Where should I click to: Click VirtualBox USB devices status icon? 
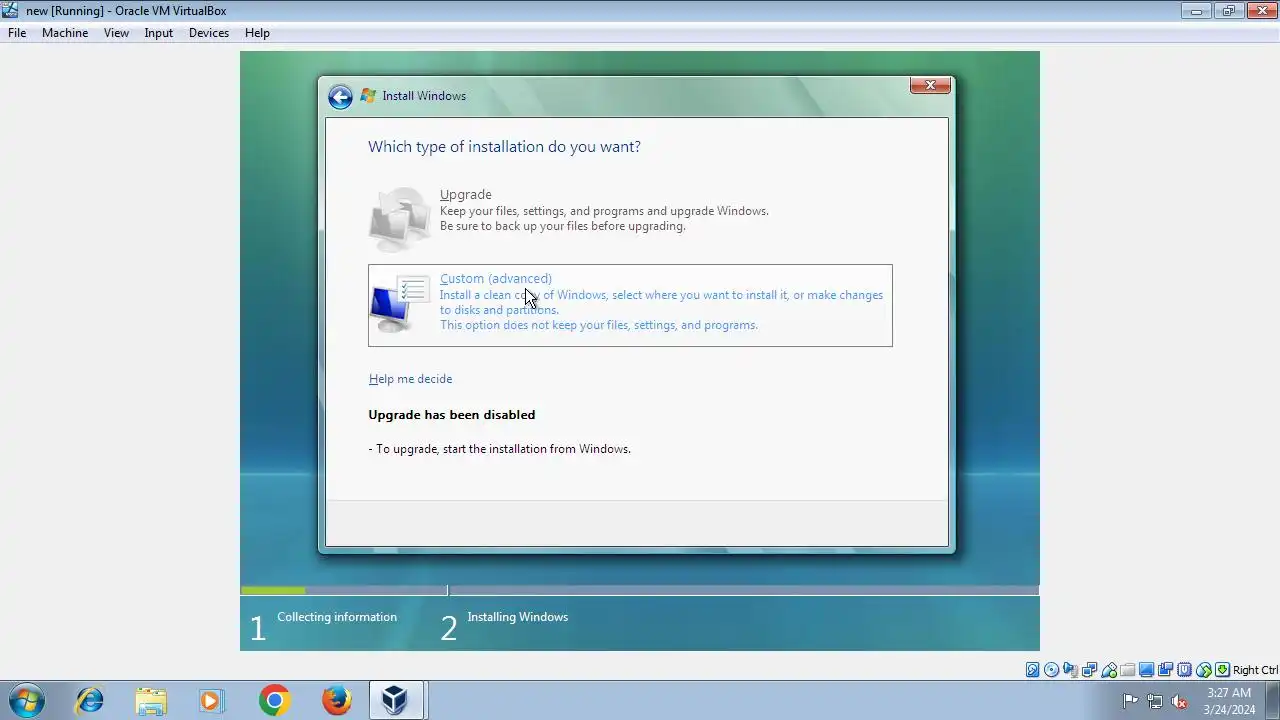click(1109, 670)
